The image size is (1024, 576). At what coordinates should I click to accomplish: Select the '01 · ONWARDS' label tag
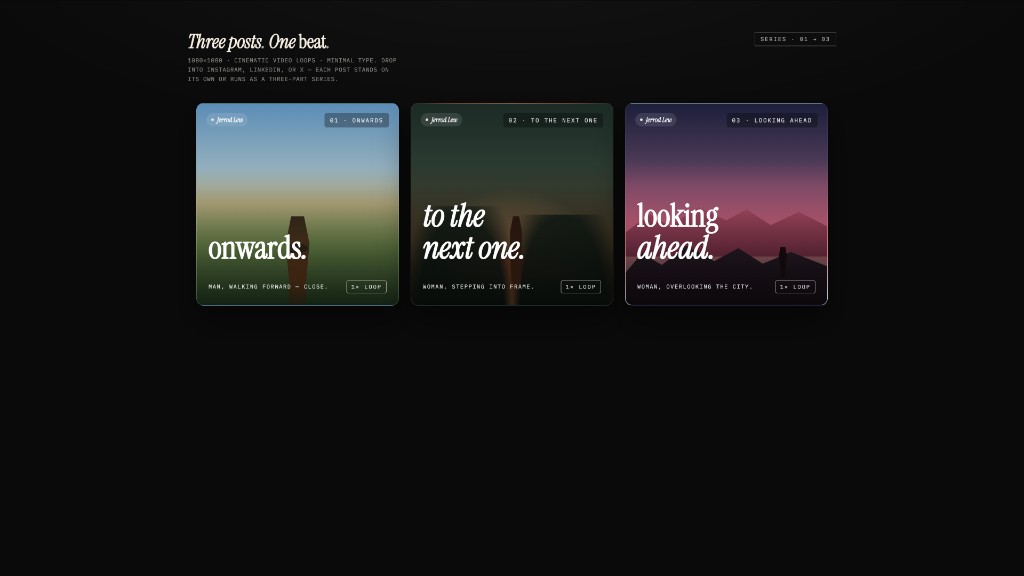(x=356, y=120)
